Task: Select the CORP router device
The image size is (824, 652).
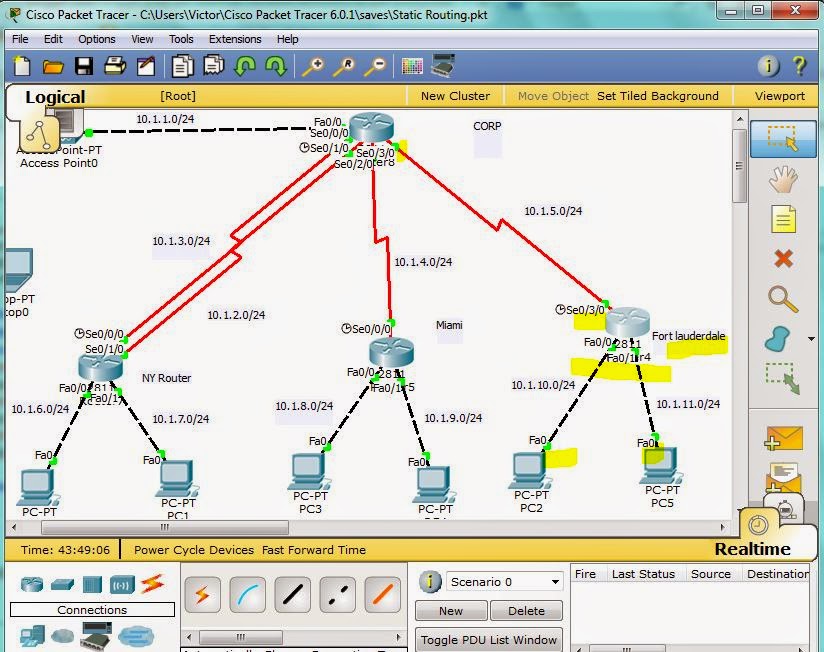Action: click(372, 127)
